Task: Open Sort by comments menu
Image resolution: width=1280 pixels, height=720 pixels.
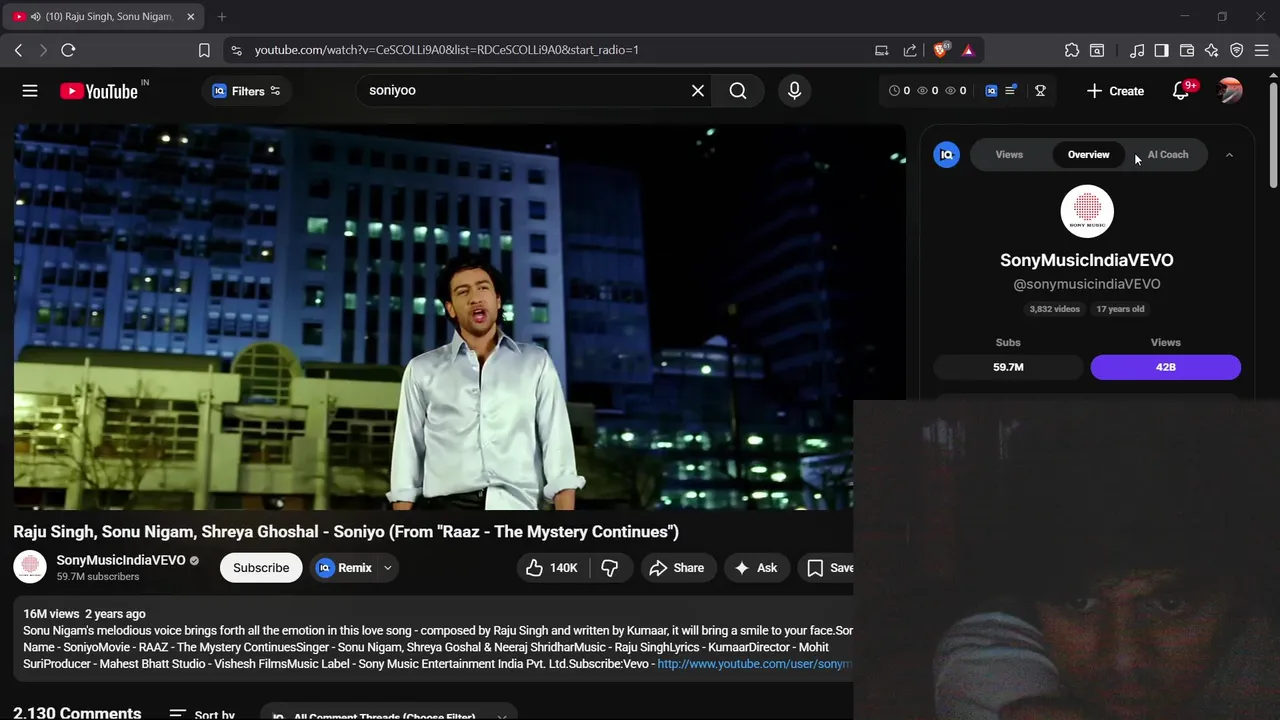Action: point(203,714)
